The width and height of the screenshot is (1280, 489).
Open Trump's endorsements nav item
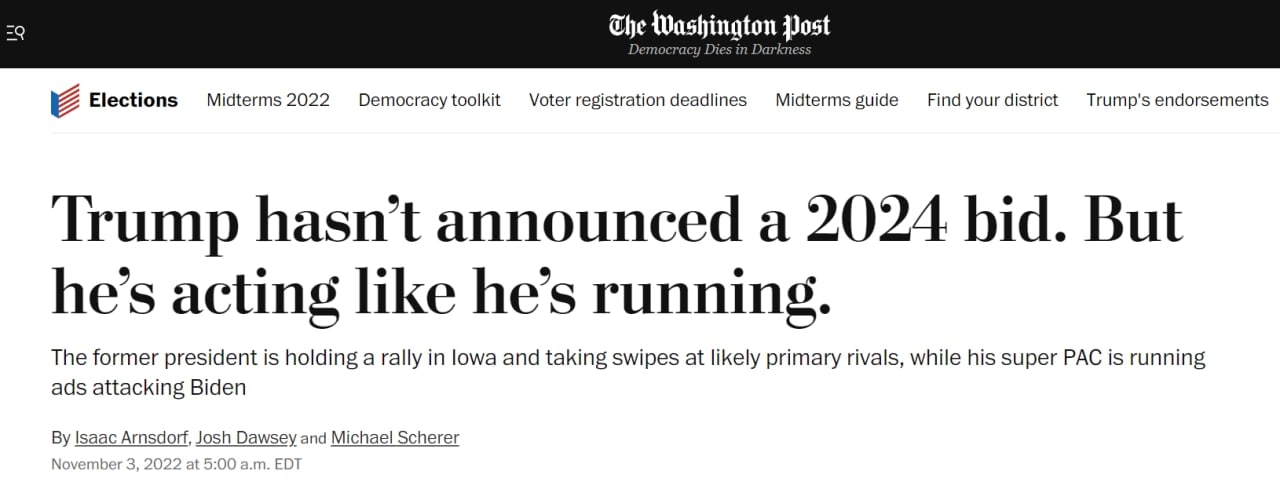pos(1177,100)
